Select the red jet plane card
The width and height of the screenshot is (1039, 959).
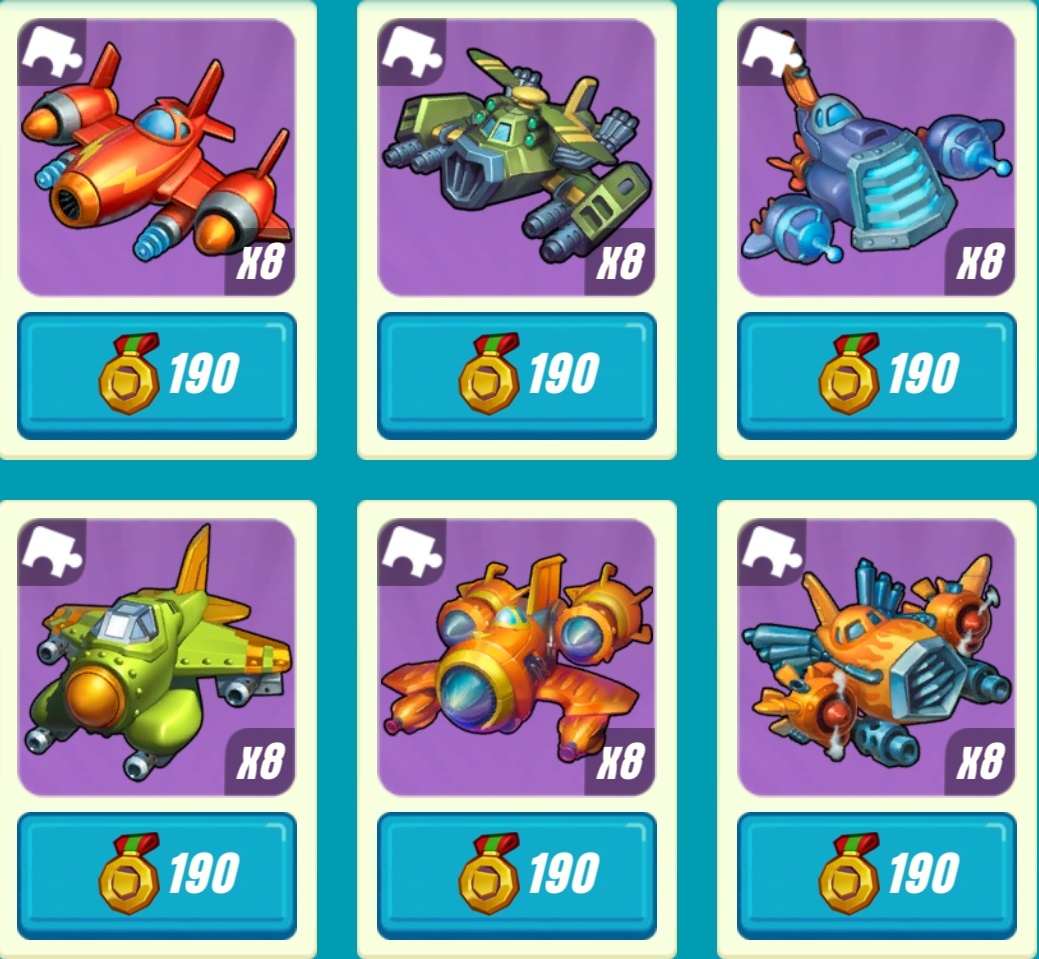click(x=156, y=158)
